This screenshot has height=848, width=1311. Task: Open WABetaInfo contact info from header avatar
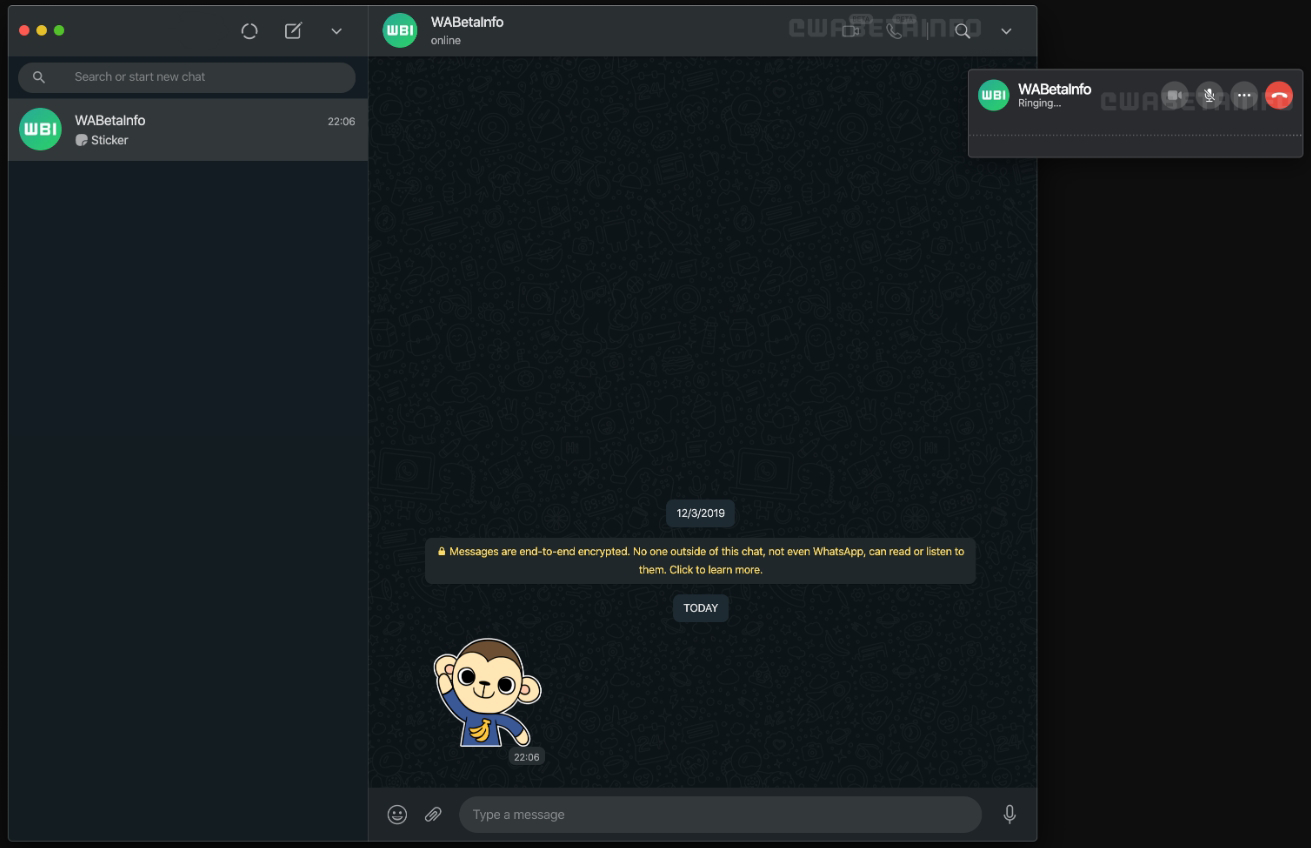pyautogui.click(x=400, y=31)
